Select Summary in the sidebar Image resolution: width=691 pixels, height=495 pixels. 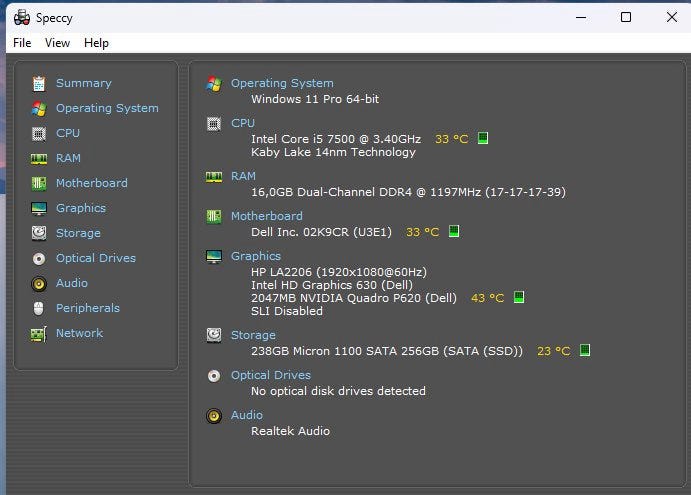(84, 83)
